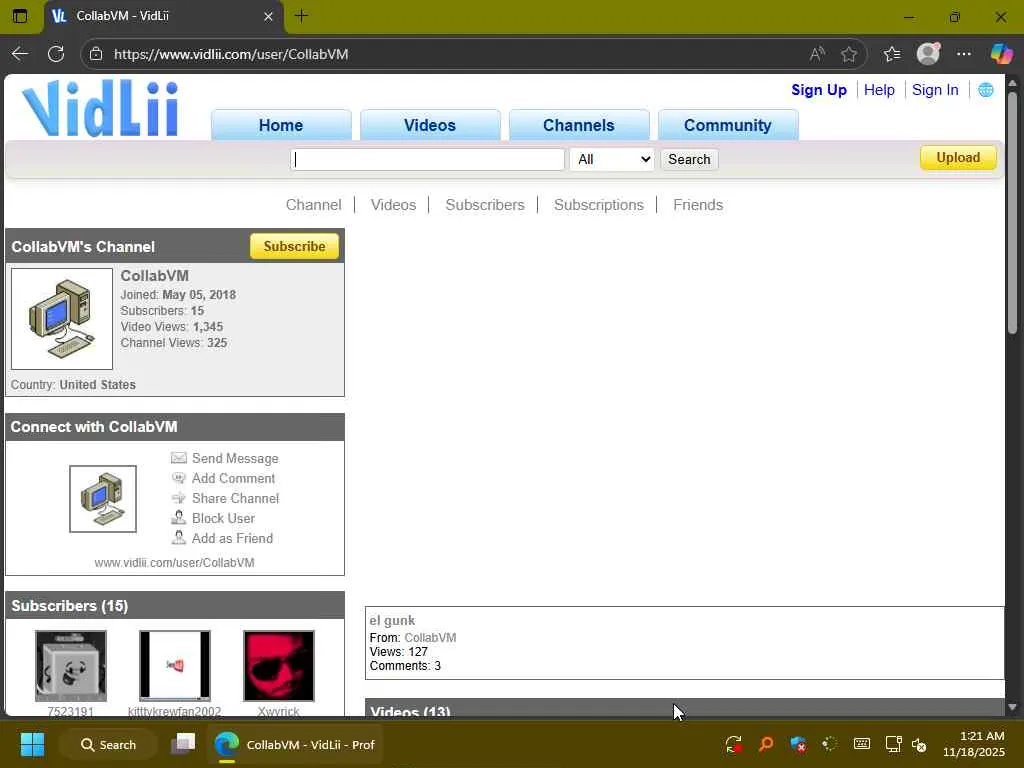This screenshot has height=768, width=1024.
Task: Open subscriber 7523191 thumbnail
Action: pos(71,665)
